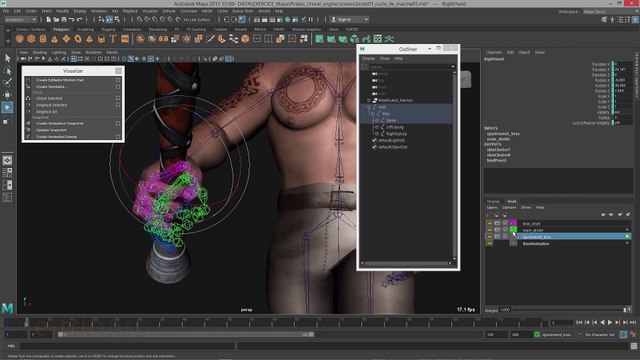Create a polygon sphere from shelf
This screenshot has width=640, height=360.
pyautogui.click(x=20, y=39)
